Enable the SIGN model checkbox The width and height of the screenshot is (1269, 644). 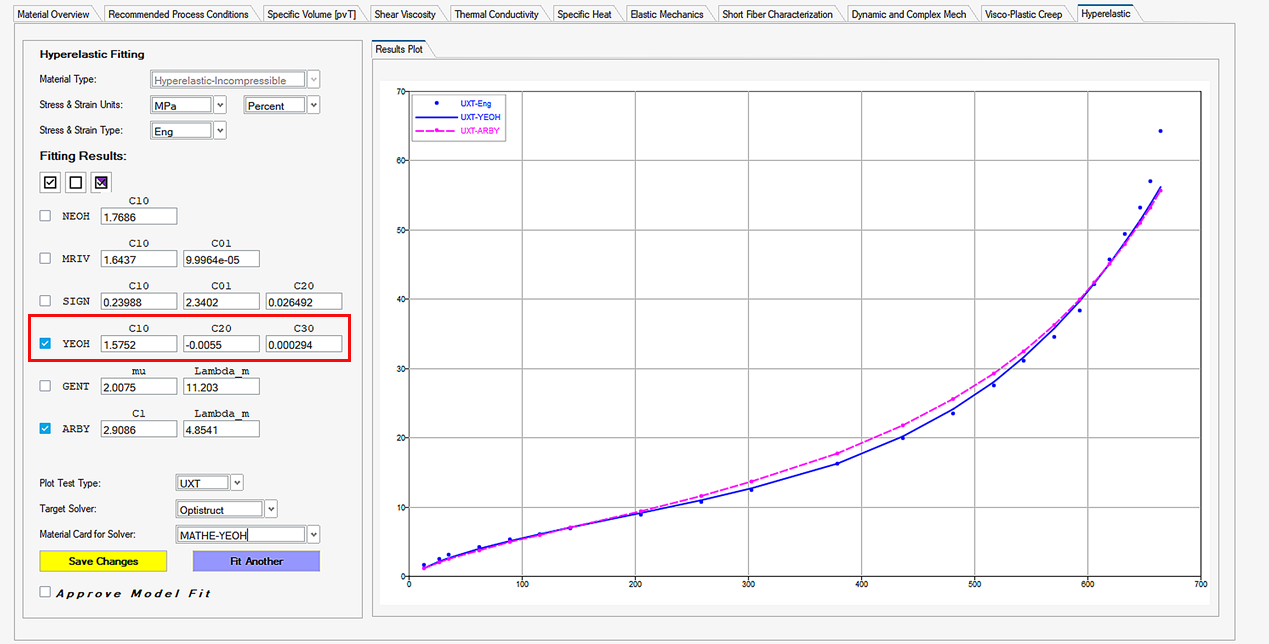tap(44, 300)
